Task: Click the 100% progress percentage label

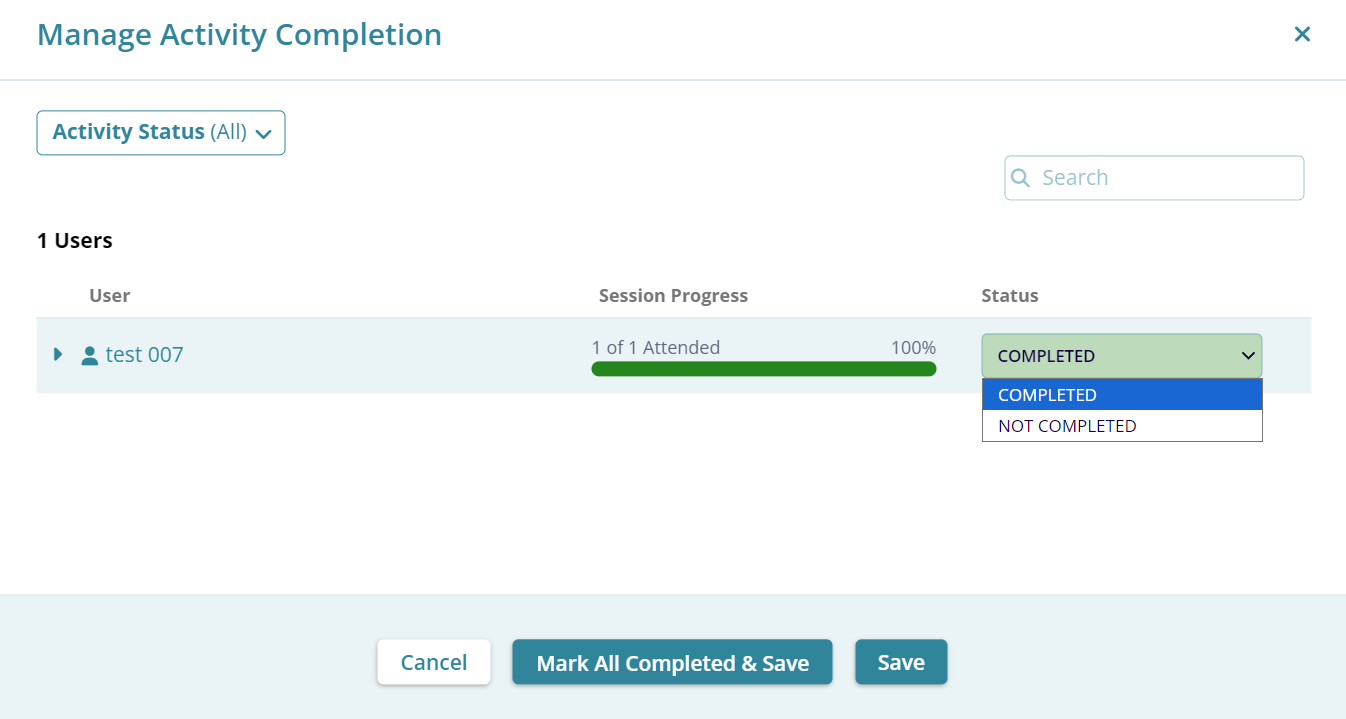Action: [x=913, y=348]
